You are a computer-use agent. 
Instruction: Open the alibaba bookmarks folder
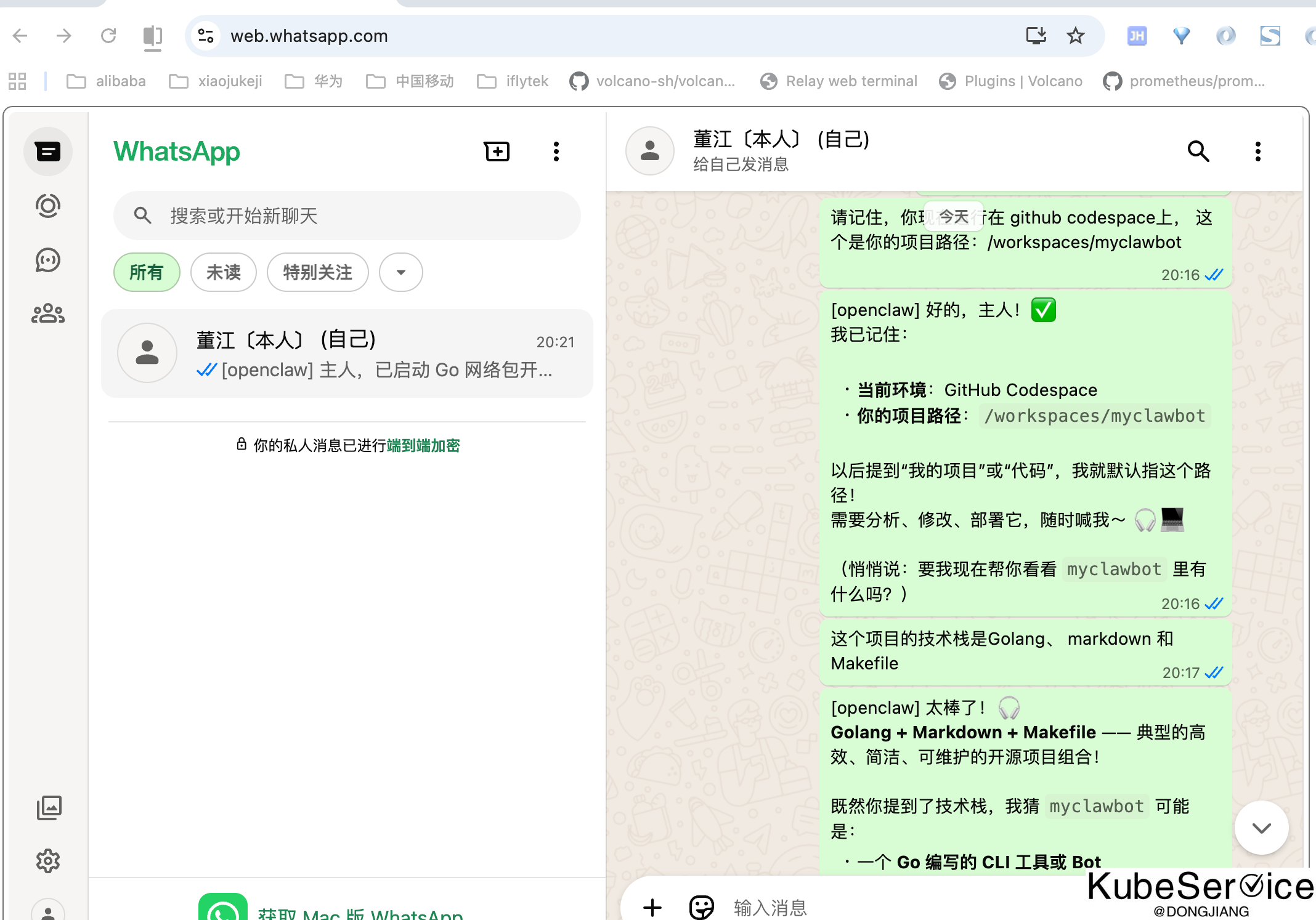(107, 81)
